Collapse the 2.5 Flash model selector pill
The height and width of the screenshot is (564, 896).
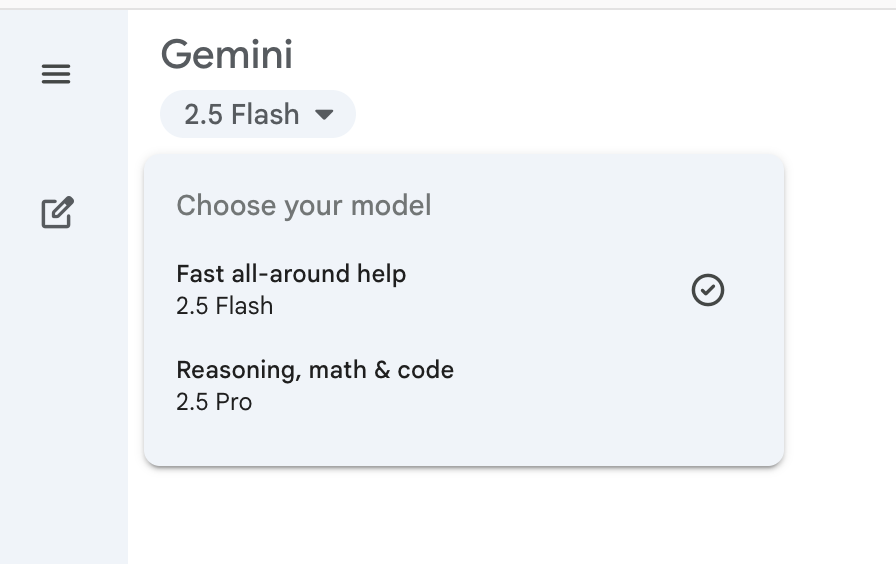(257, 115)
